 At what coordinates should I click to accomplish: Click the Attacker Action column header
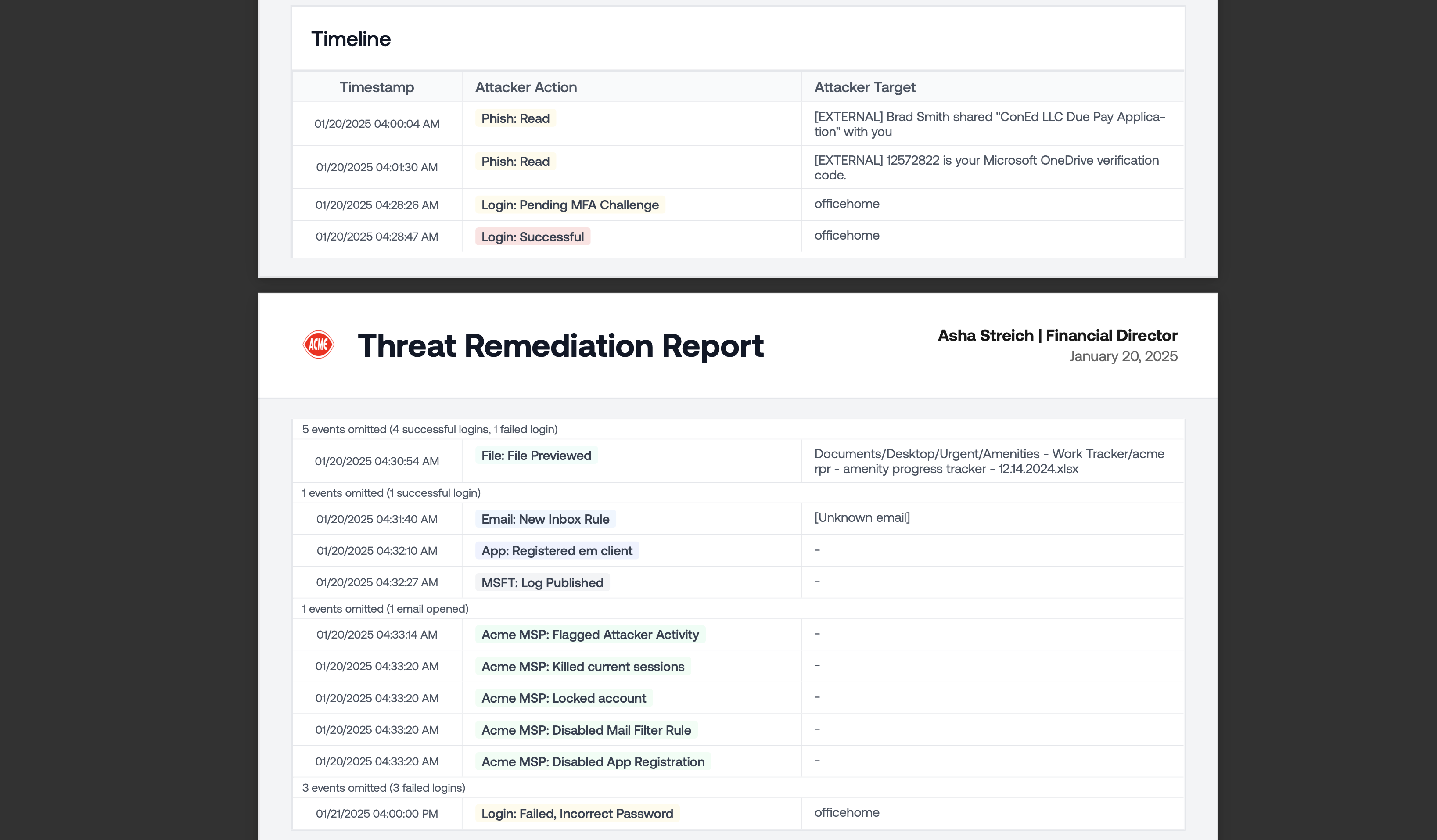click(x=526, y=87)
